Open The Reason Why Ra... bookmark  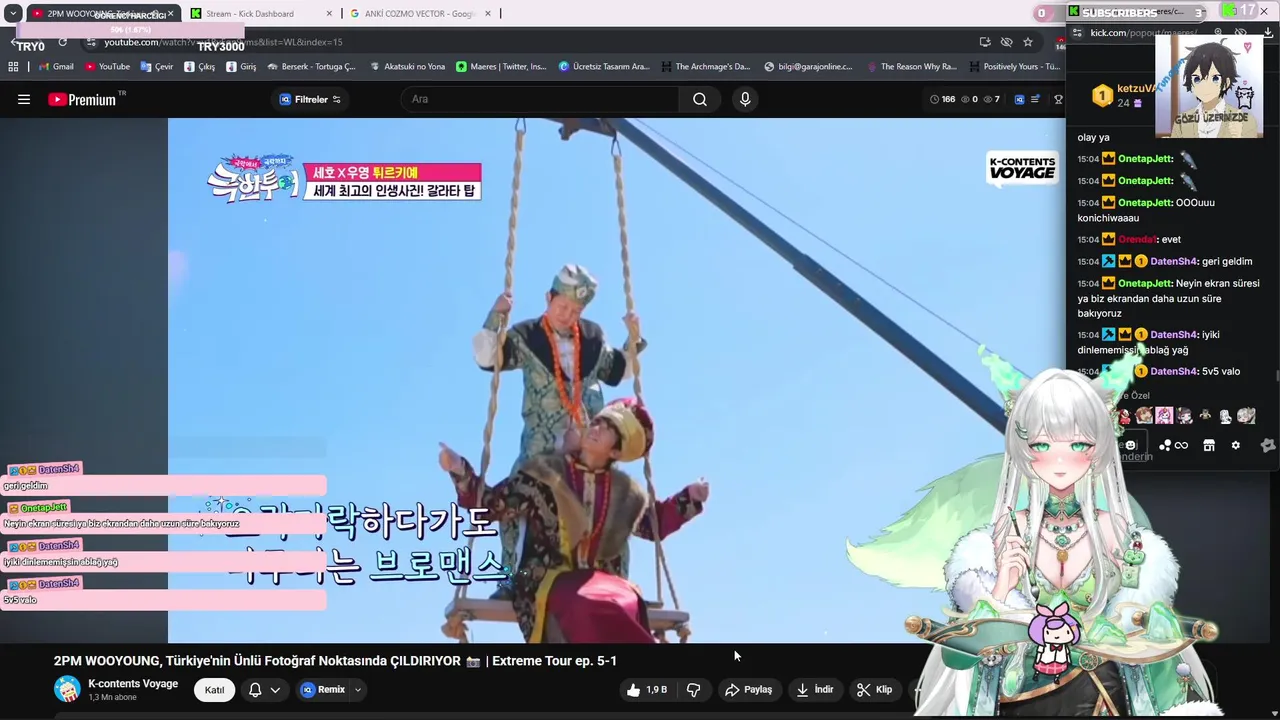911,67
